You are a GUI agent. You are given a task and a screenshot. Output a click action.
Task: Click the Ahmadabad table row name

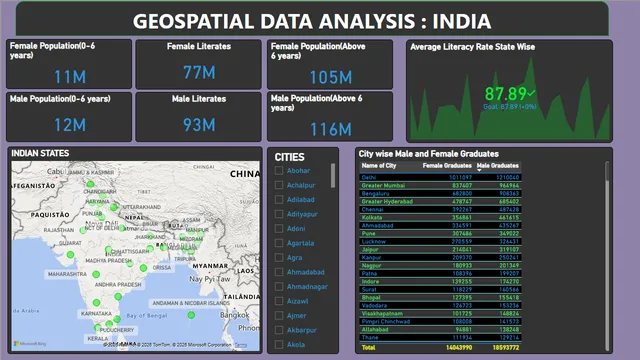377,225
